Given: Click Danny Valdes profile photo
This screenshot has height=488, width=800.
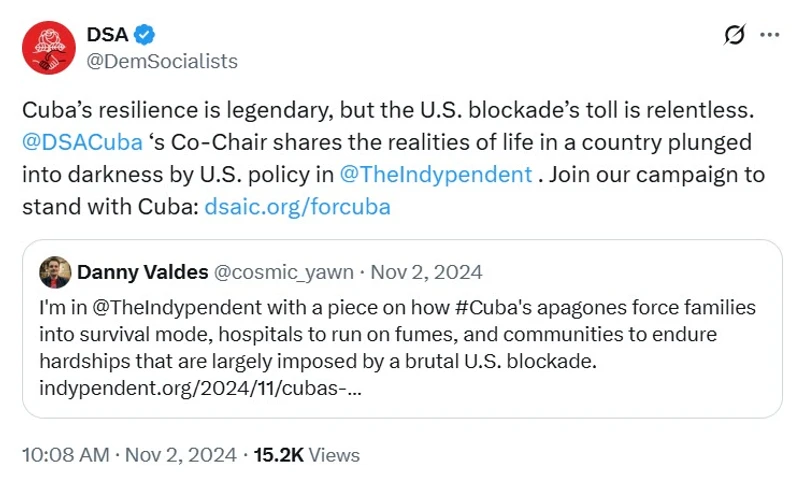Looking at the screenshot, I should pos(55,272).
